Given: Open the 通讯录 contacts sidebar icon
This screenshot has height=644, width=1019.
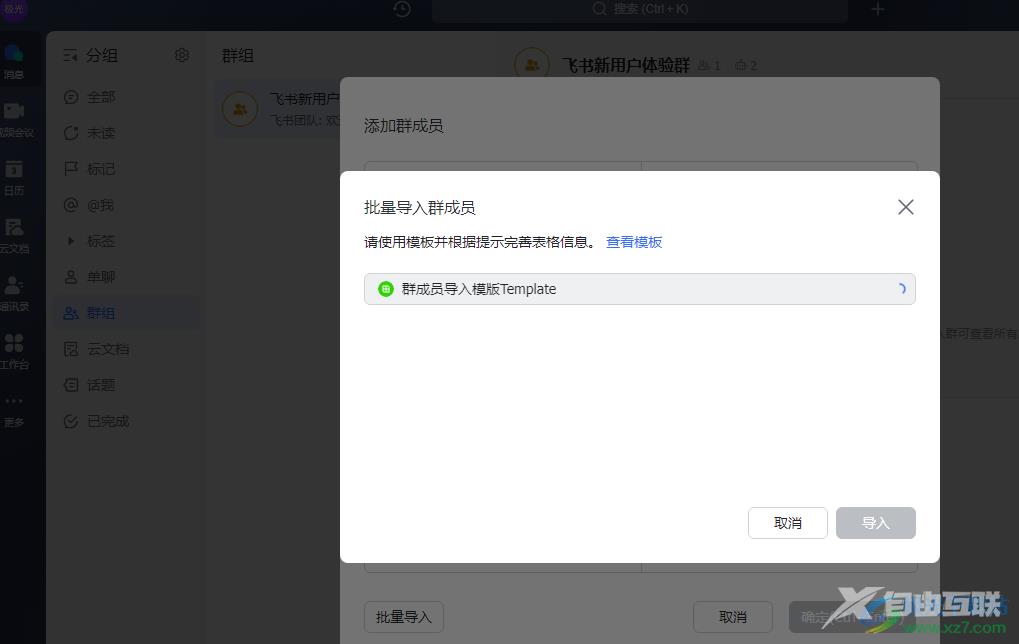Looking at the screenshot, I should coord(14,293).
